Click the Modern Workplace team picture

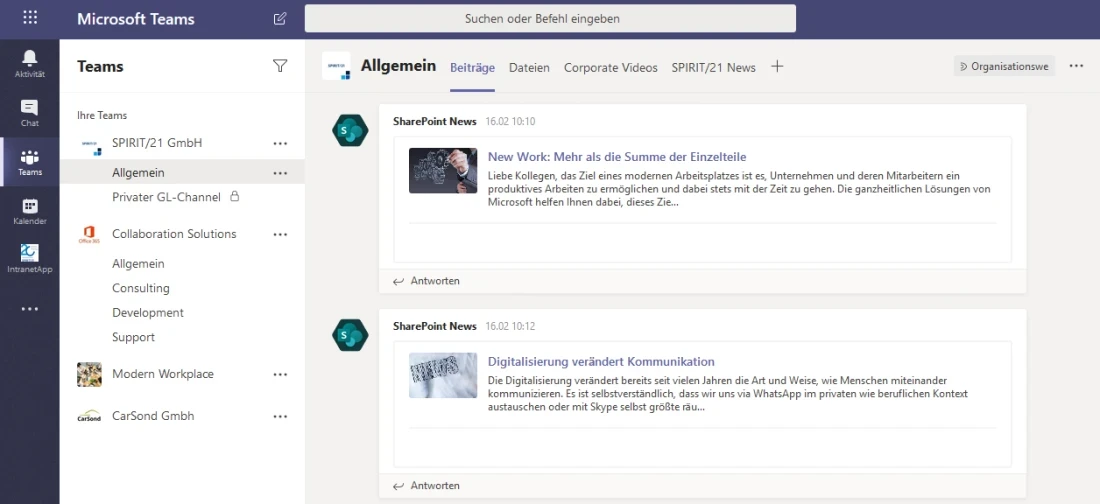click(x=89, y=374)
